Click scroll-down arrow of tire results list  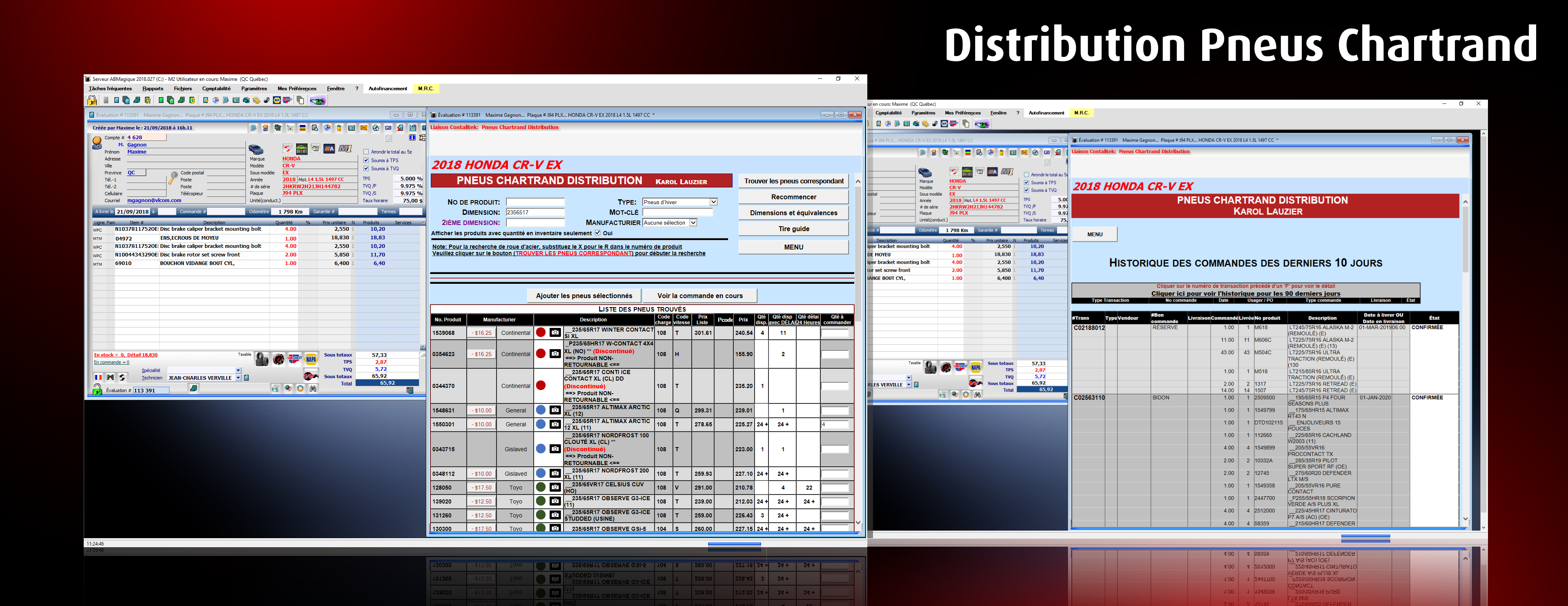857,523
